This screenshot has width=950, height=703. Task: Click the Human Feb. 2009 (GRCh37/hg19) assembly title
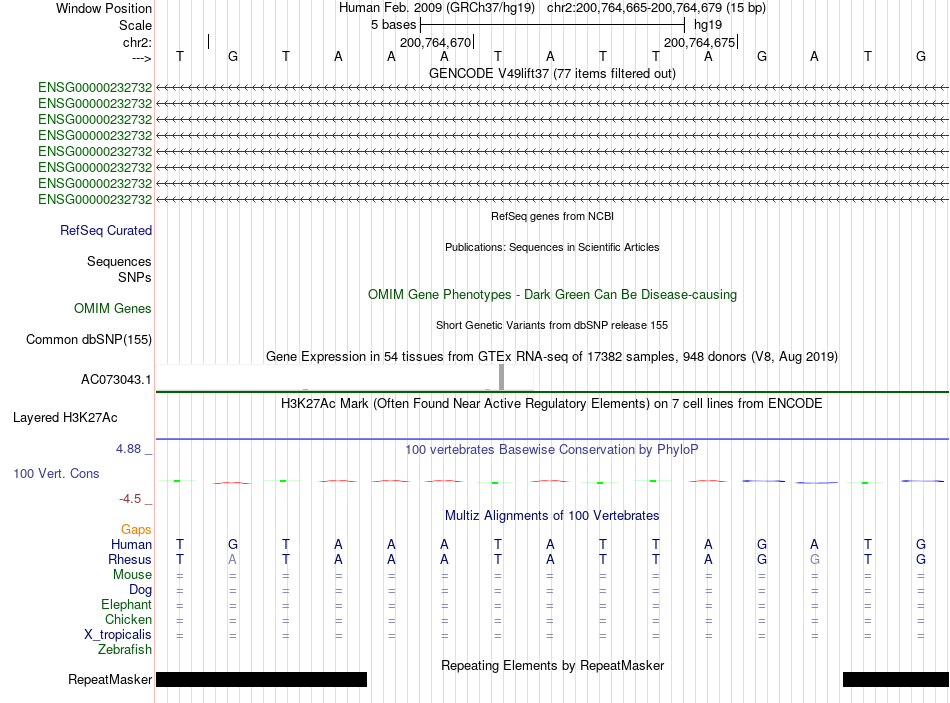pos(437,8)
